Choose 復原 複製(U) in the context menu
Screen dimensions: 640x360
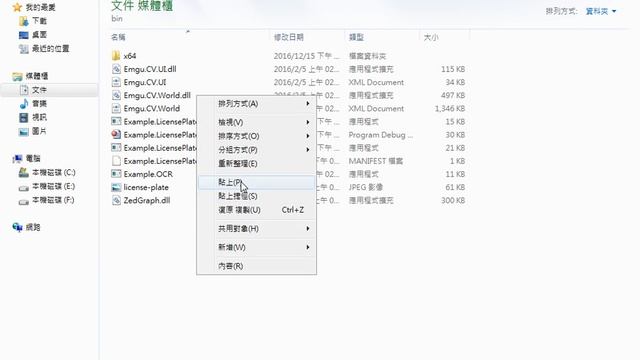(256, 210)
